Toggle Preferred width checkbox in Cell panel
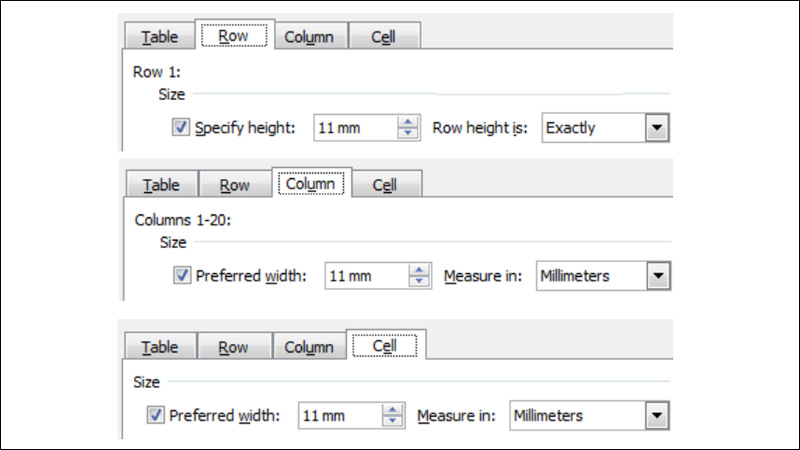Screen dimensions: 800x450 156,415
